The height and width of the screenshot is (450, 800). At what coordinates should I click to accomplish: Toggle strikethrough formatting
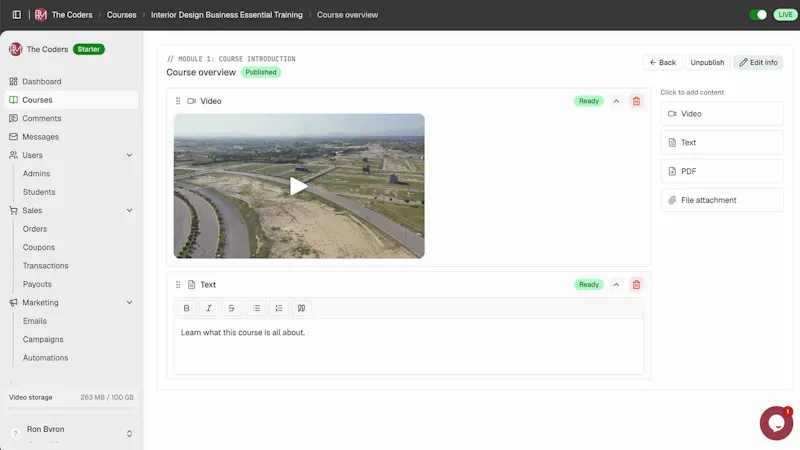pyautogui.click(x=231, y=308)
